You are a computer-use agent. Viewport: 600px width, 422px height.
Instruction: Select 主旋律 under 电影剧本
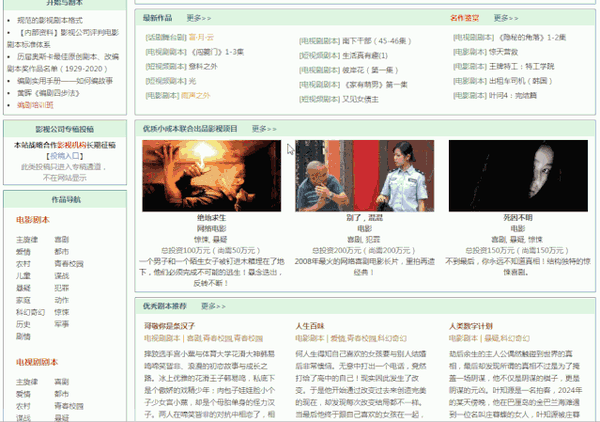(x=27, y=240)
